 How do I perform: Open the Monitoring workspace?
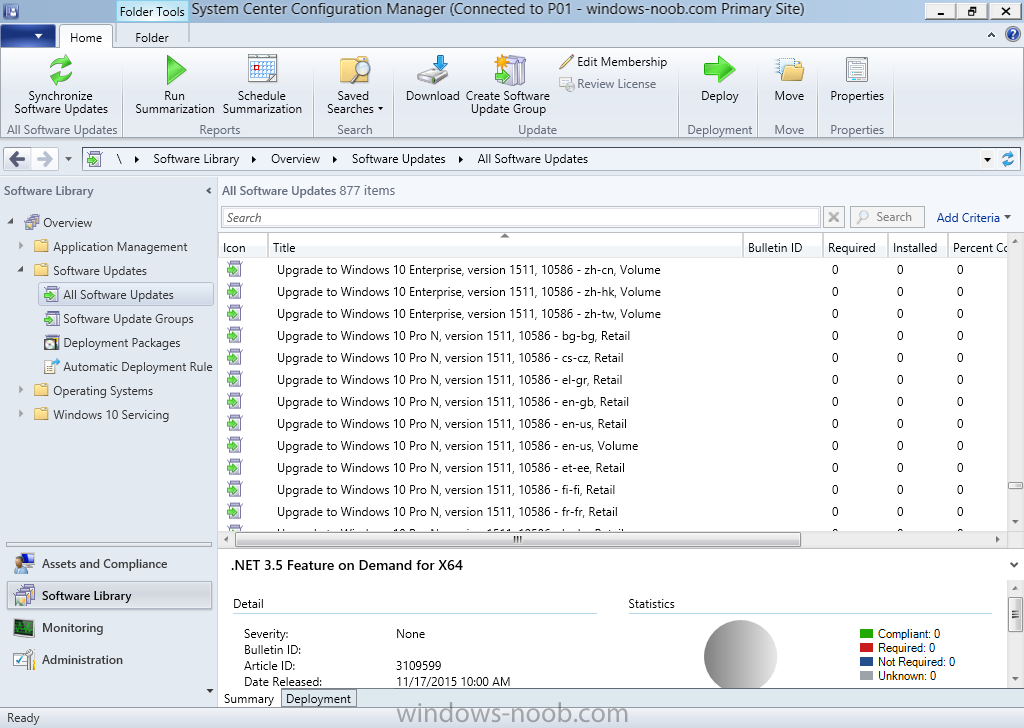coord(109,627)
